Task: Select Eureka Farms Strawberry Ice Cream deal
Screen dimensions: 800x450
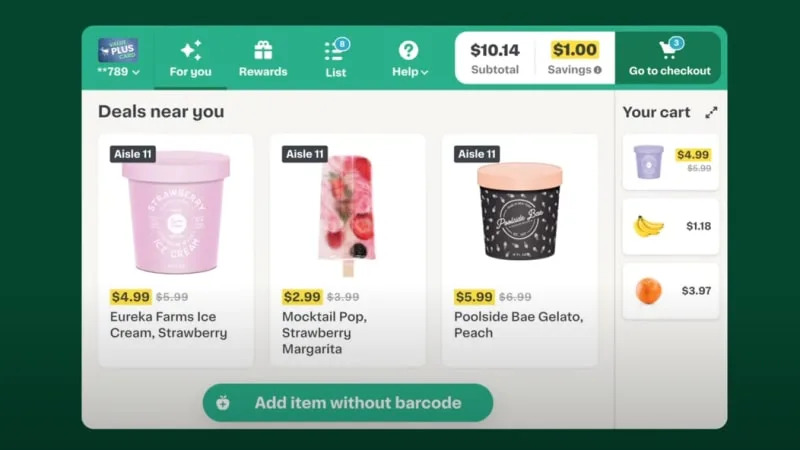Action: click(176, 251)
